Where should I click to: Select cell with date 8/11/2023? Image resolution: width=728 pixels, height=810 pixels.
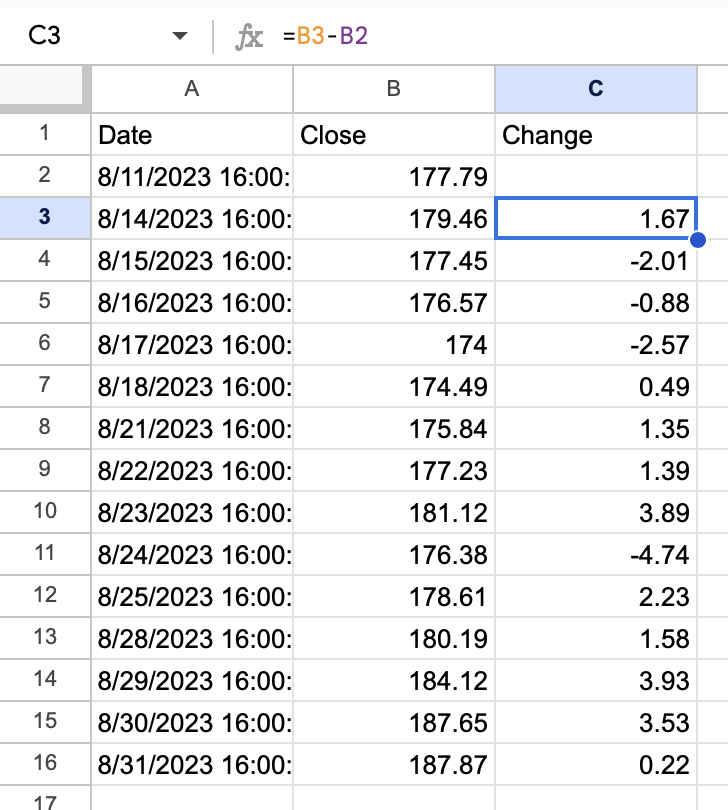click(x=192, y=176)
